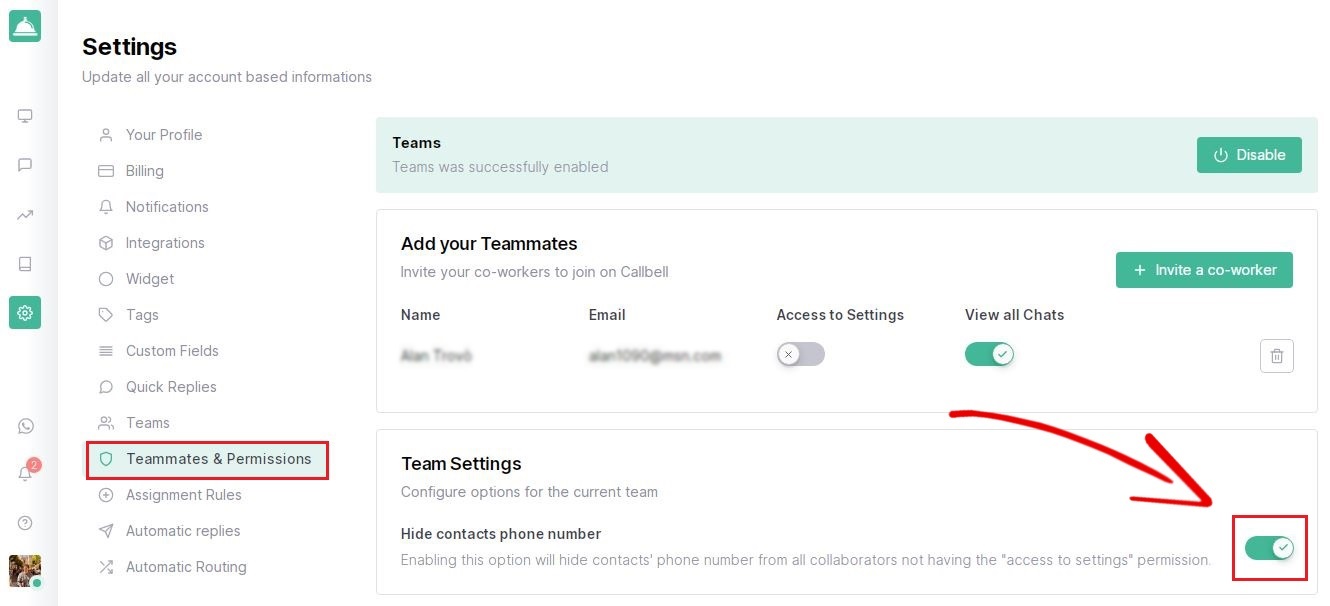This screenshot has height=606, width=1330.
Task: Open Quick Replies settings section
Action: click(x=170, y=387)
